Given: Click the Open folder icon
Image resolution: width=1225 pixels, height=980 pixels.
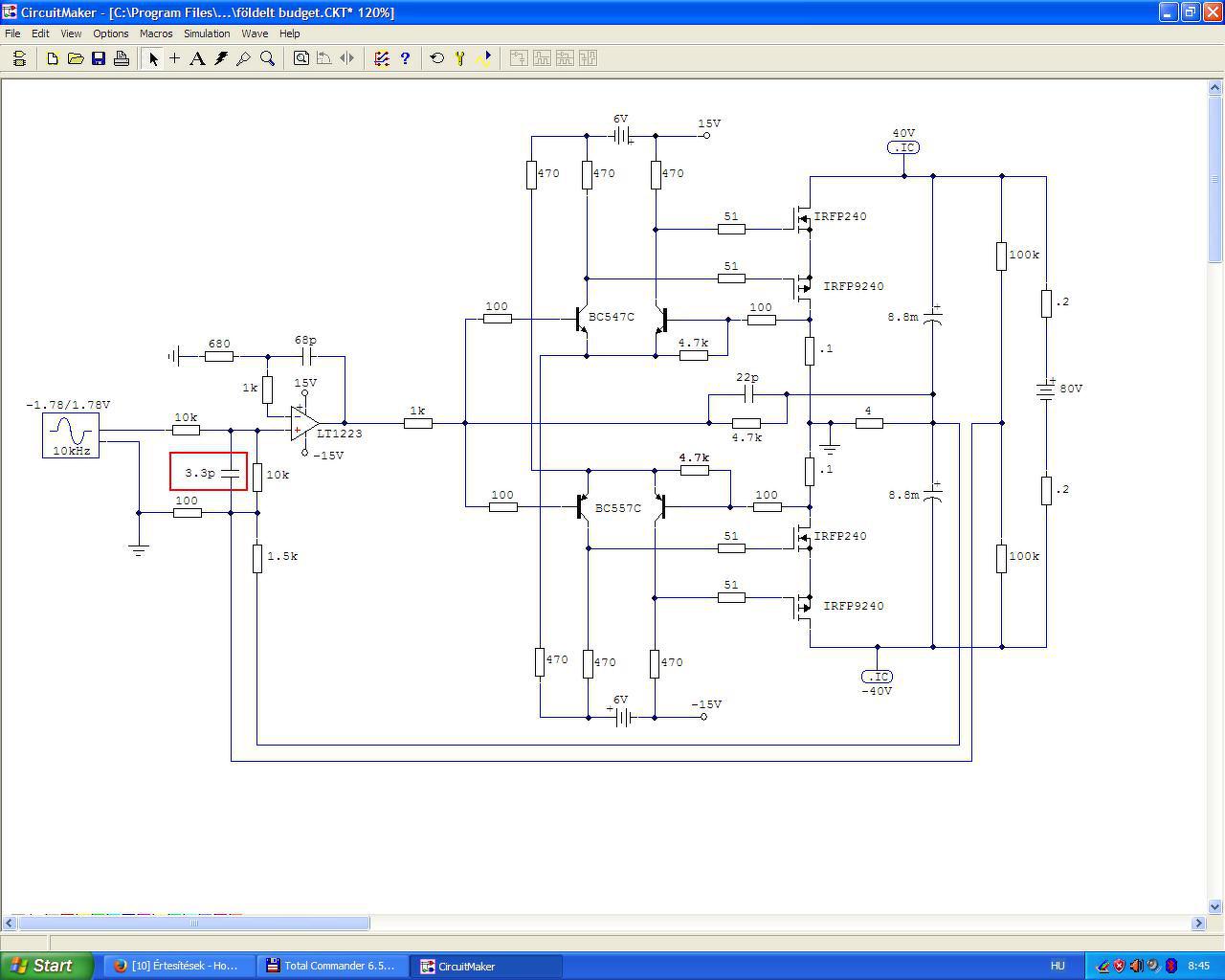Looking at the screenshot, I should 76,58.
